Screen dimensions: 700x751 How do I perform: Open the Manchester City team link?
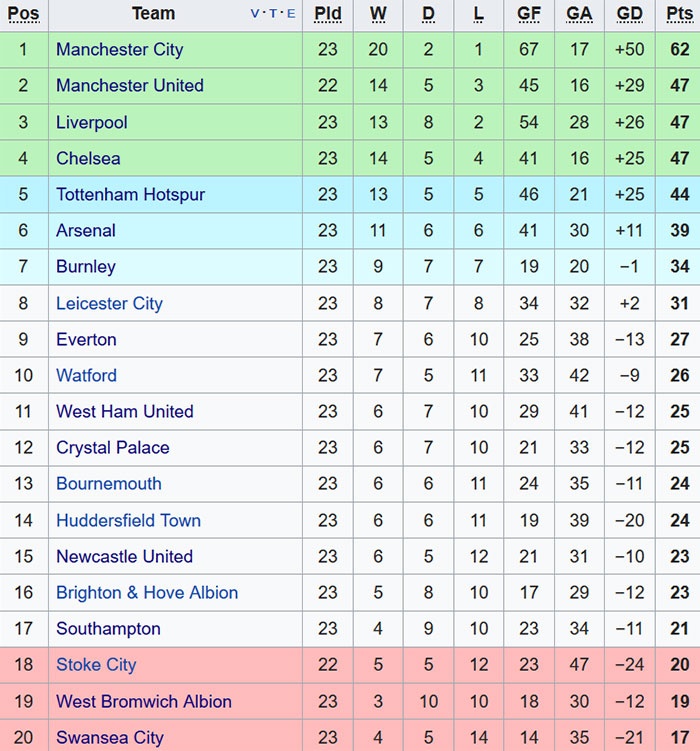tap(119, 49)
